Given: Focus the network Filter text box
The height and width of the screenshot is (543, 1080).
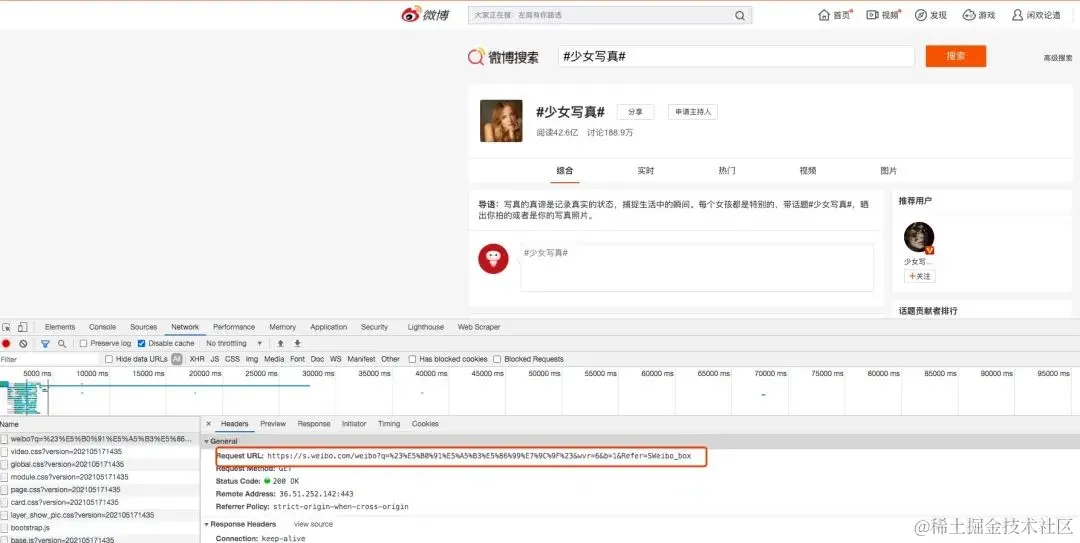Looking at the screenshot, I should pos(50,359).
